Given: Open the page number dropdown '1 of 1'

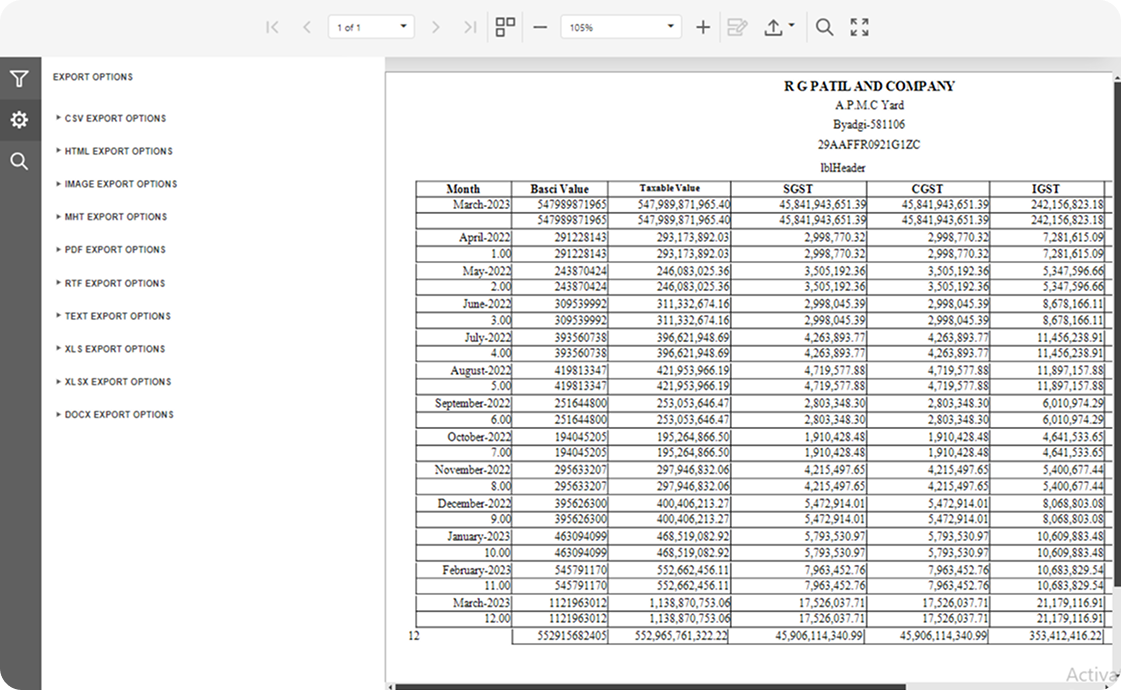Looking at the screenshot, I should point(371,27).
